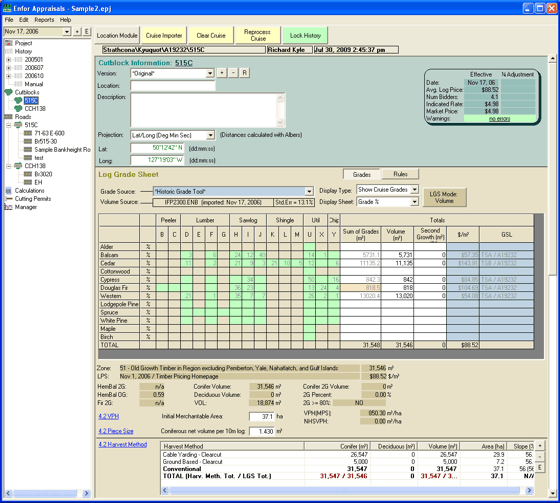This screenshot has height=503, width=560.
Task: Select the Manual history item
Action: (34, 84)
